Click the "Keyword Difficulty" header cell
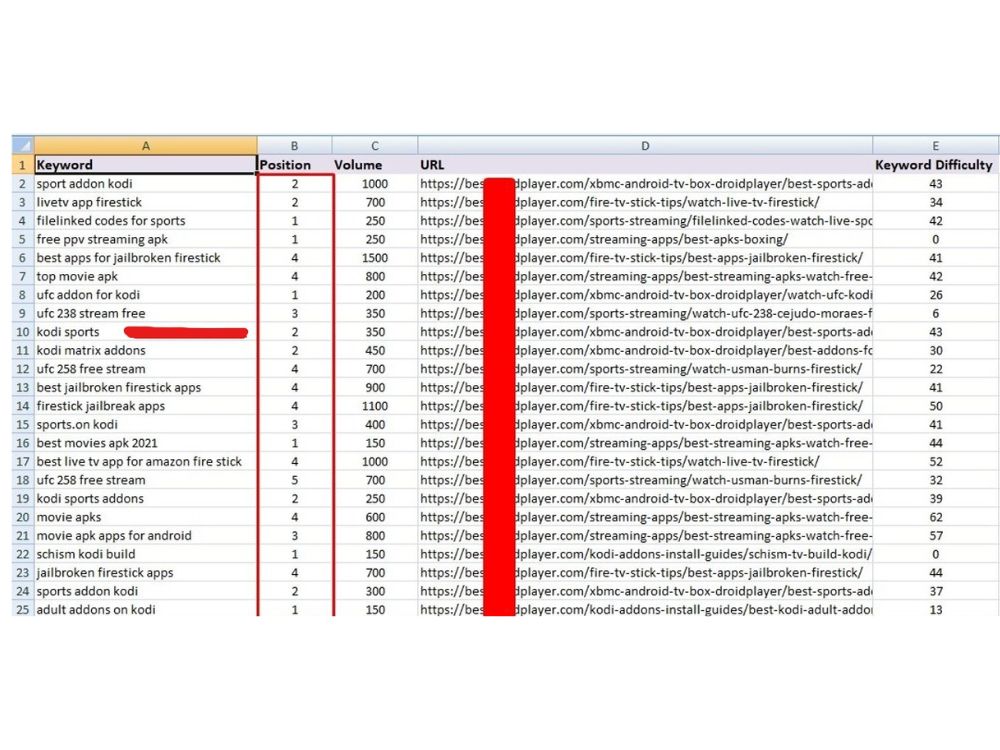This screenshot has width=1000, height=750. [936, 165]
